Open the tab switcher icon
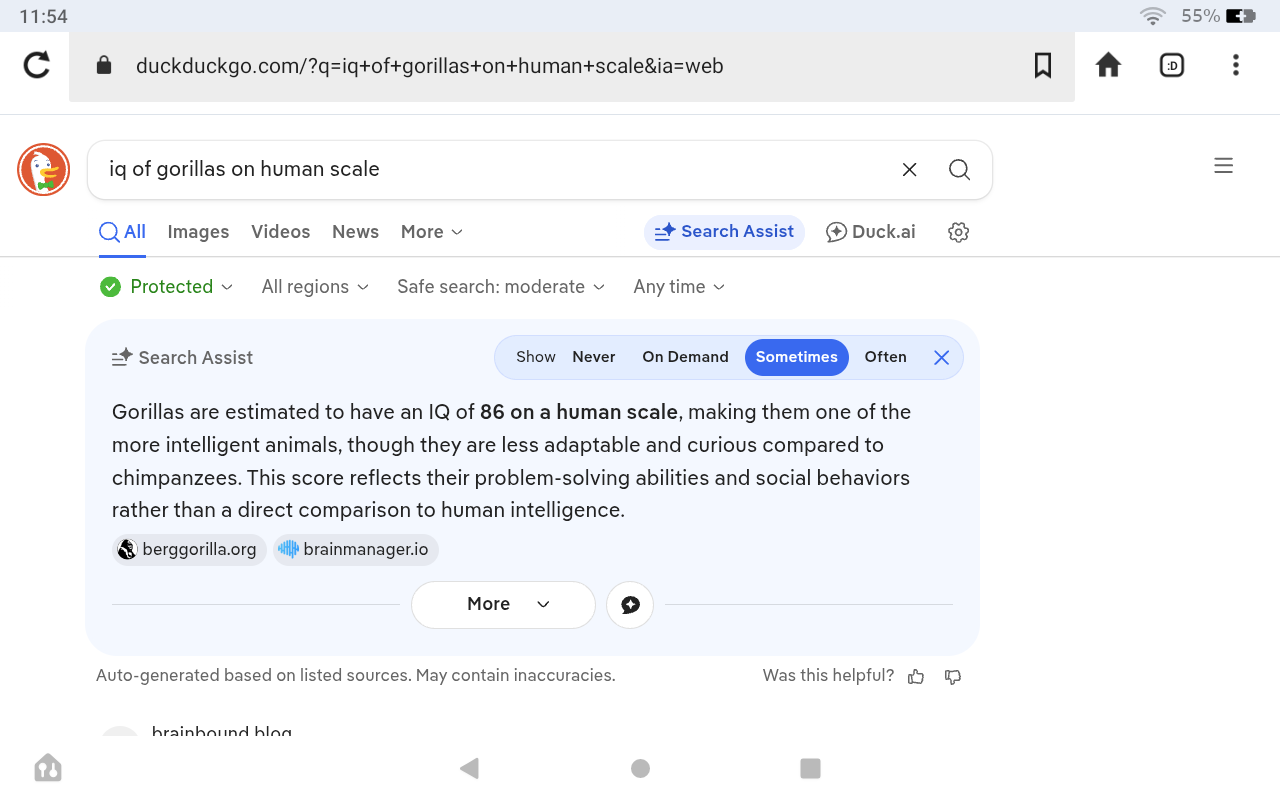The height and width of the screenshot is (800, 1280). (1172, 66)
